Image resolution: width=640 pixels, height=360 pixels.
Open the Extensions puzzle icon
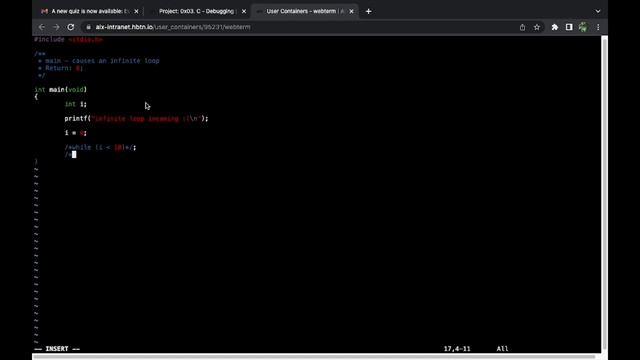point(555,27)
